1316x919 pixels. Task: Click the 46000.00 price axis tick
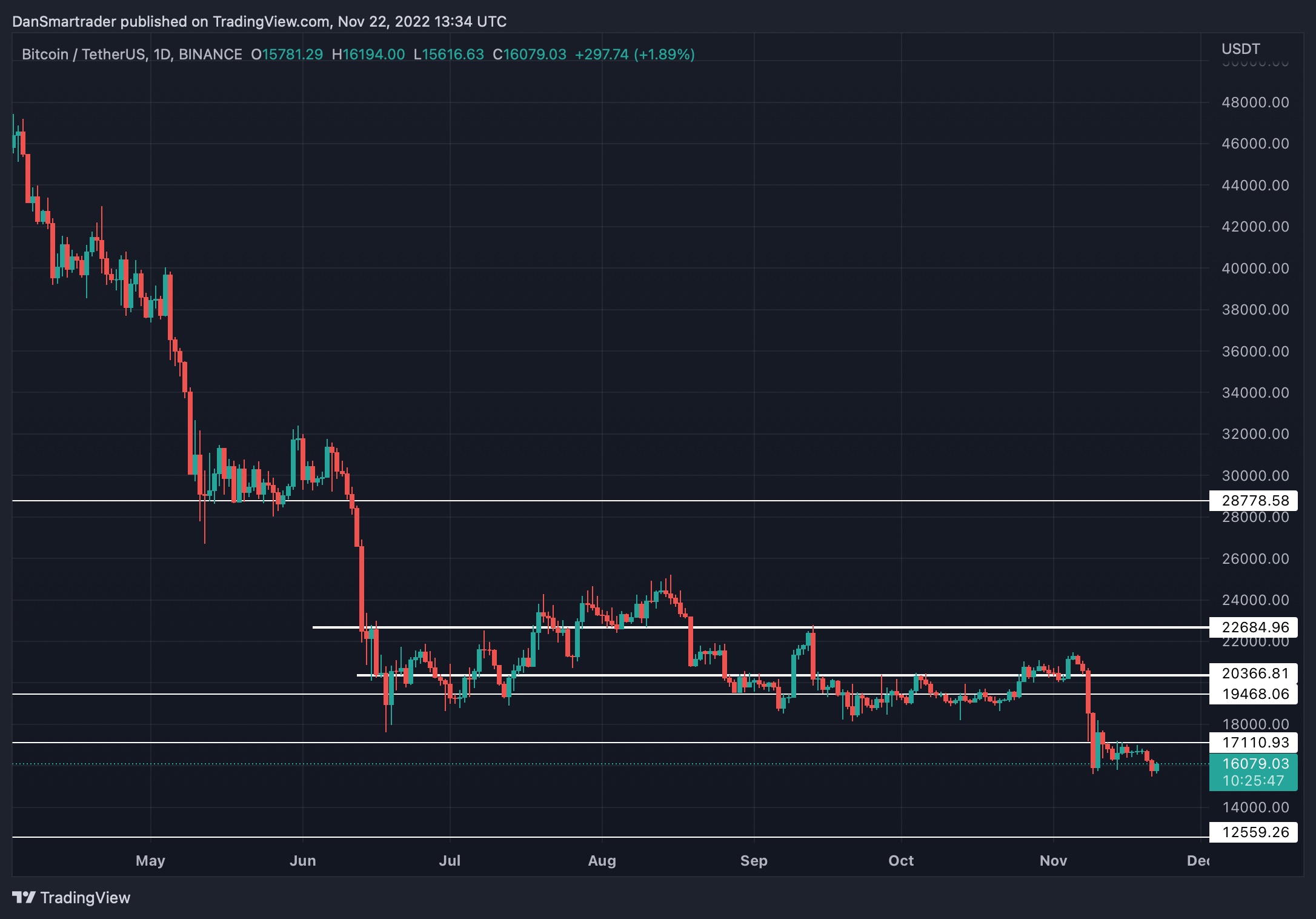point(1255,143)
